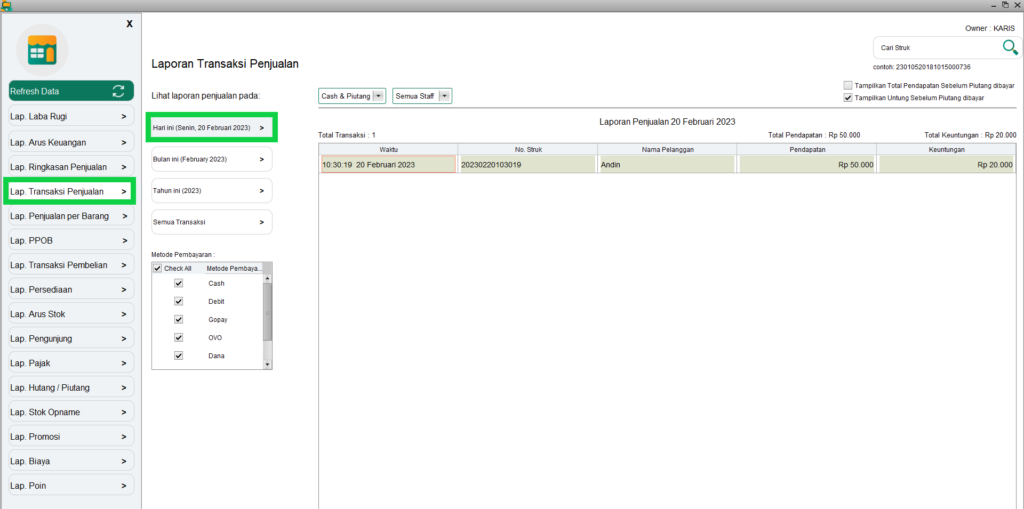The width and height of the screenshot is (1024, 509).
Task: Click the Cari Struk search field
Action: click(x=935, y=47)
